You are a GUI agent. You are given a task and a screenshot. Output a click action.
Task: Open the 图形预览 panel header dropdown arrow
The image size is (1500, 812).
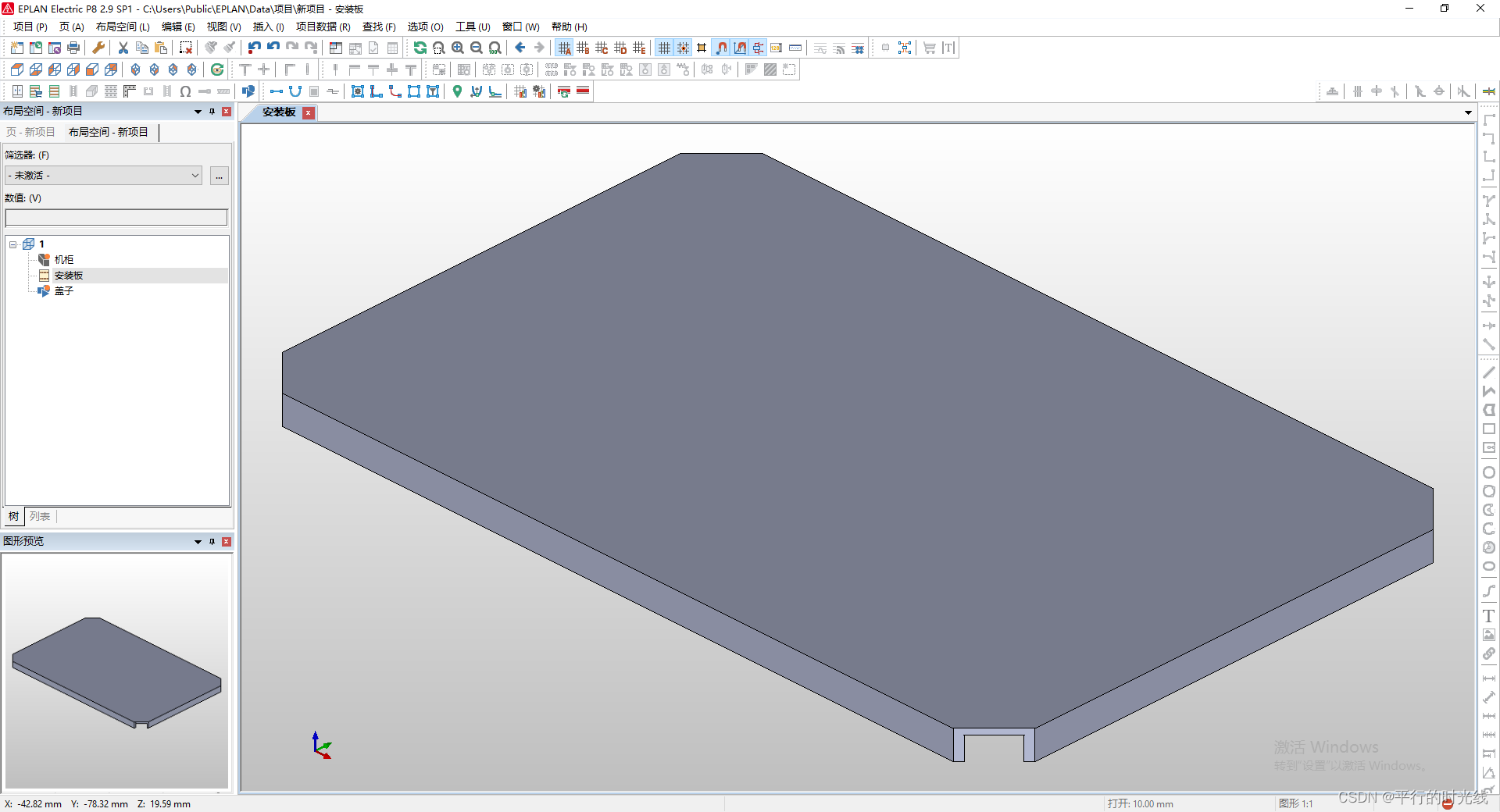click(x=198, y=542)
